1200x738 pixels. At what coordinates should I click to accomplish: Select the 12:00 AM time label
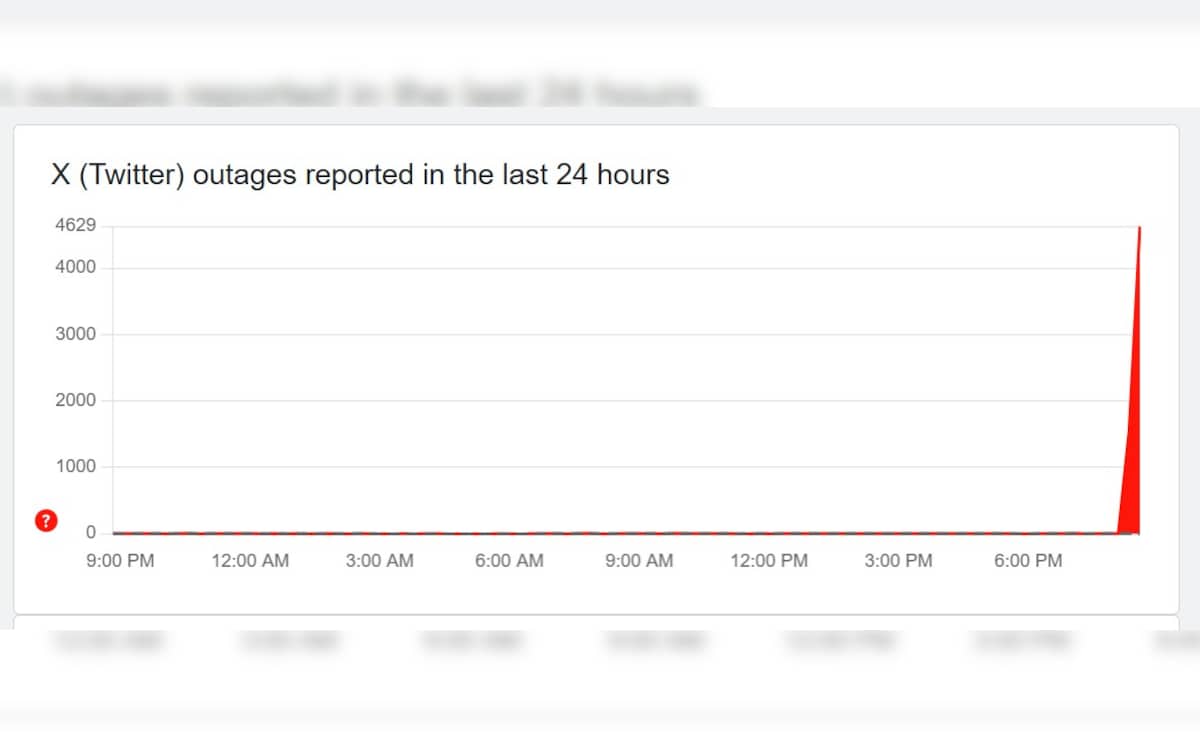tap(250, 561)
